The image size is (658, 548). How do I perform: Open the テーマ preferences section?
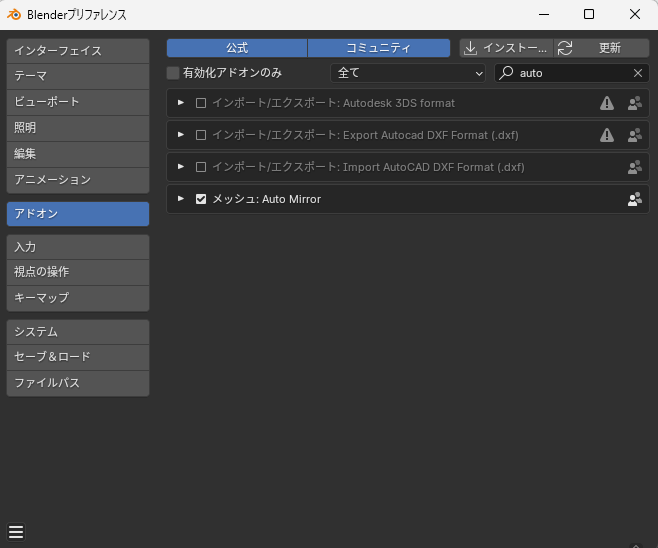78,76
